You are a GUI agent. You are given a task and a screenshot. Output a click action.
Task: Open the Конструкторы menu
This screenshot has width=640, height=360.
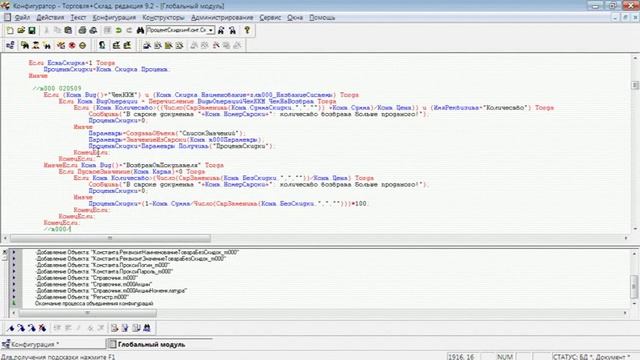163,18
